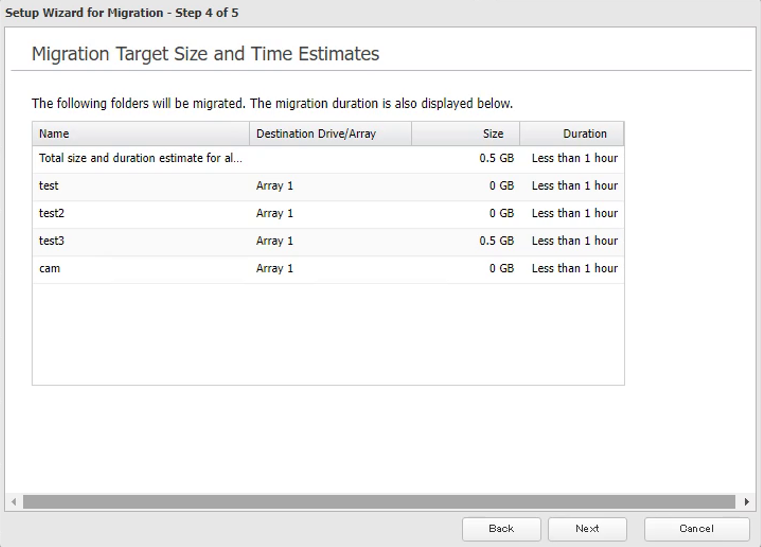
Task: Click the Destination Drive/Array column header
Action: tap(330, 134)
